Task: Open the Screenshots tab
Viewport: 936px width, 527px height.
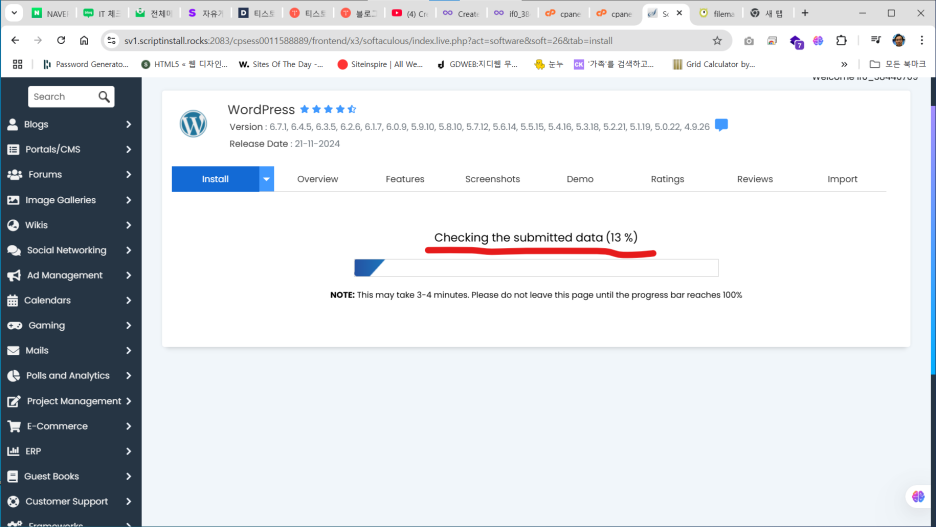Action: pyautogui.click(x=492, y=179)
